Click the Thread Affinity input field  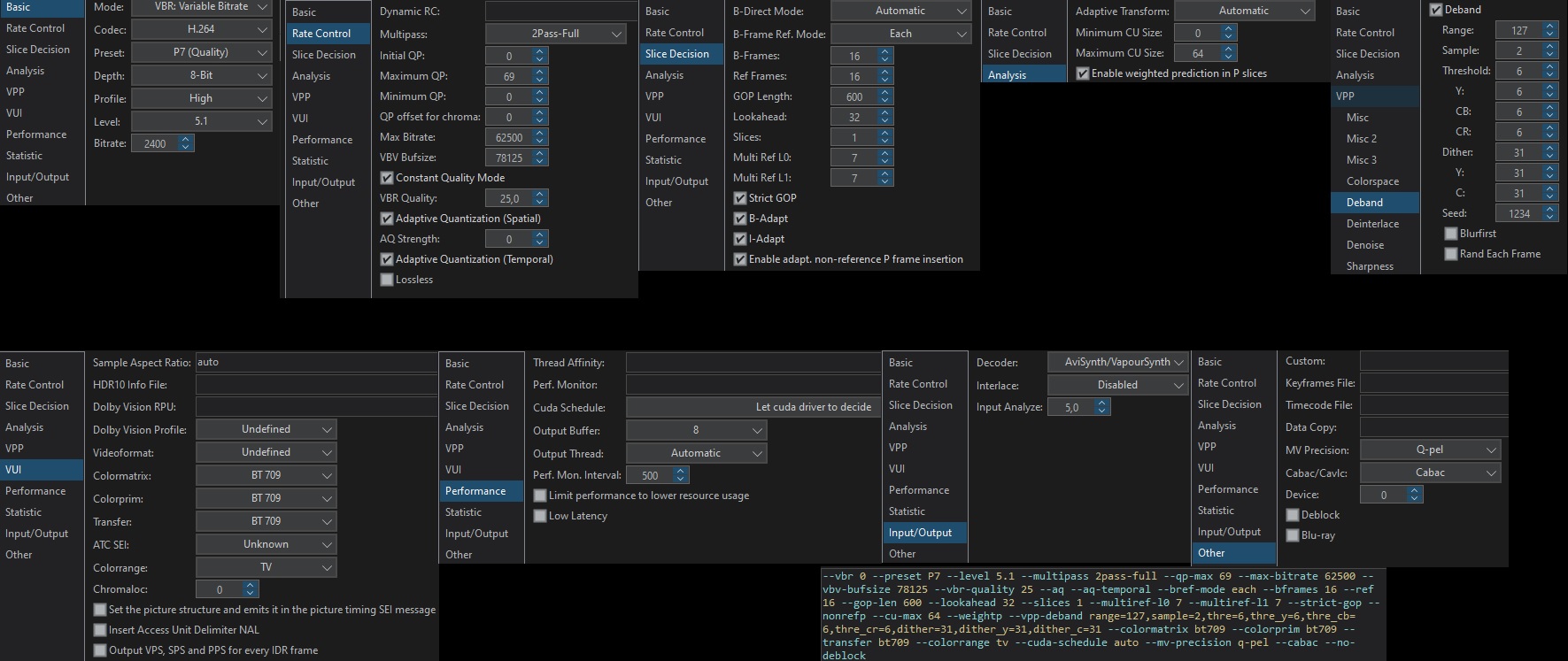(753, 363)
